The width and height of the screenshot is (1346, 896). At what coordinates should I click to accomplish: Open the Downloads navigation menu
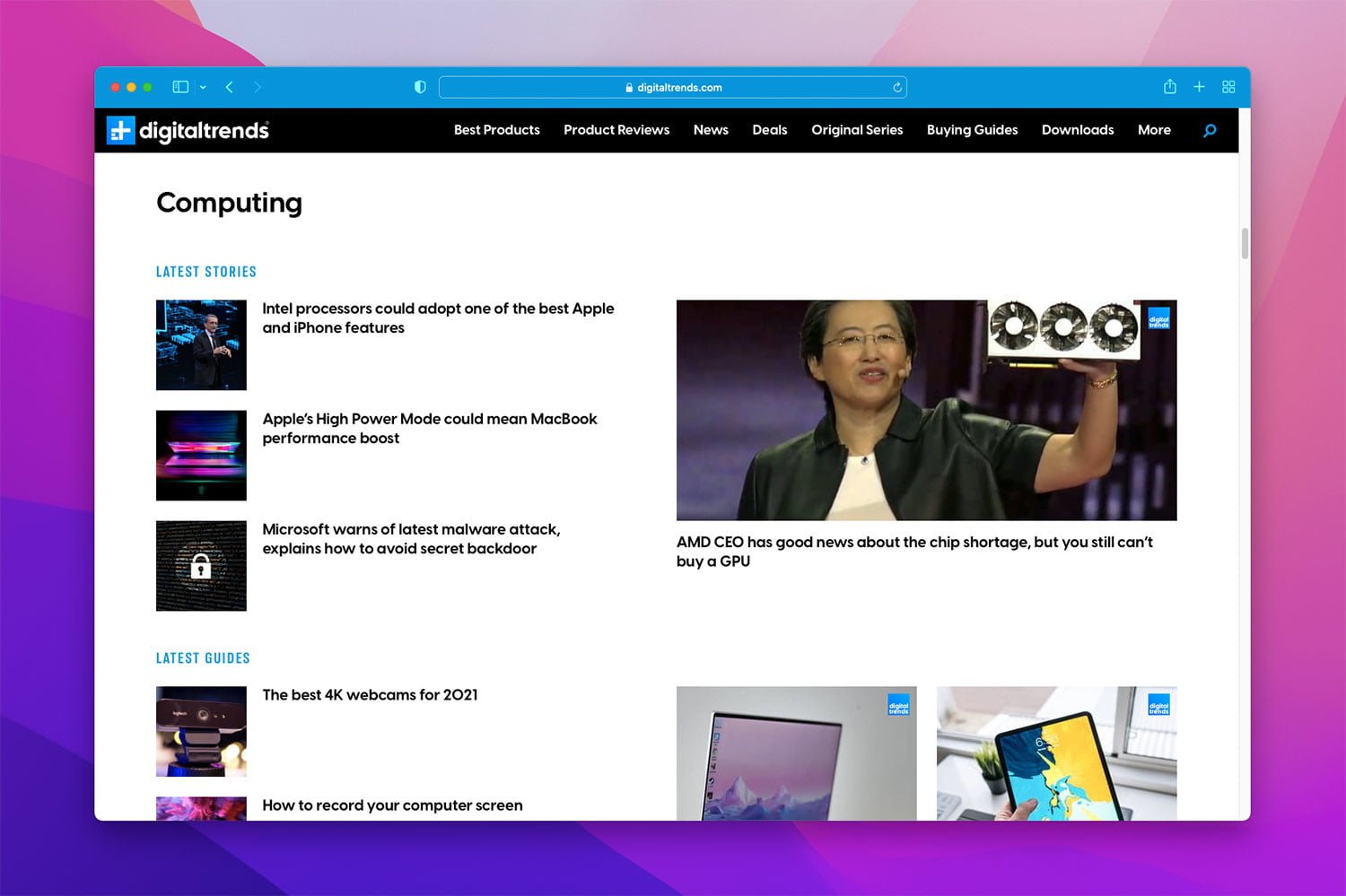pyautogui.click(x=1077, y=130)
